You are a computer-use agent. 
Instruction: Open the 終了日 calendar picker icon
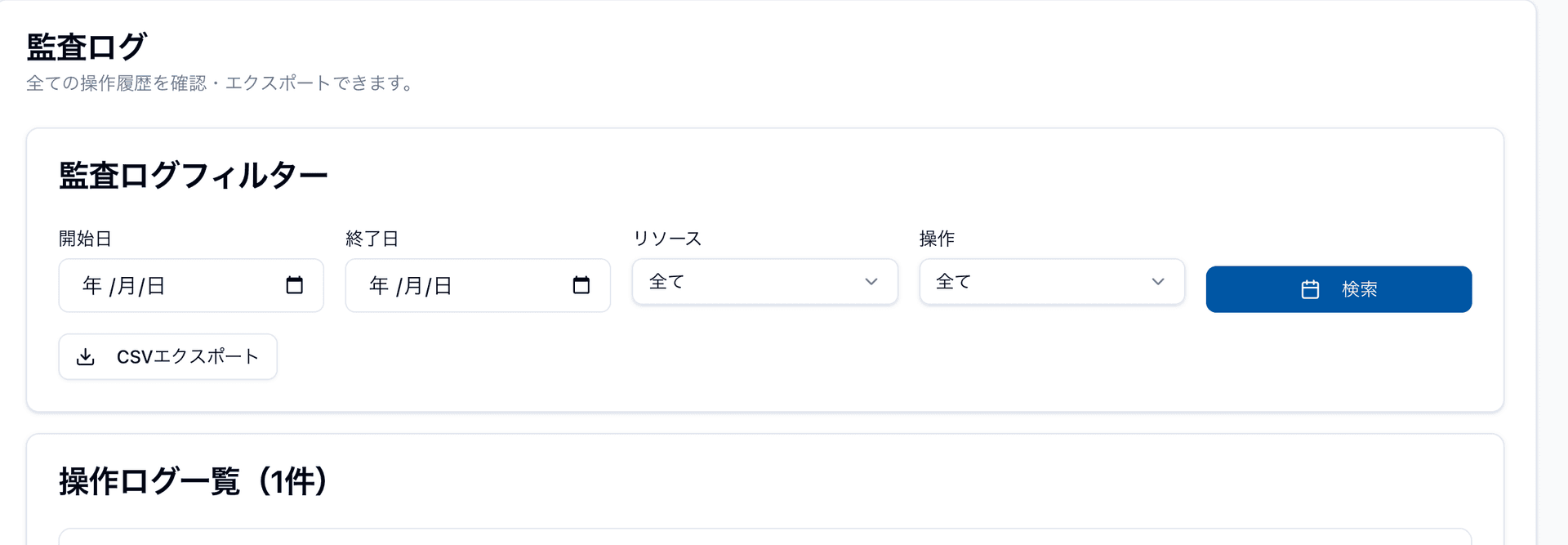coord(581,285)
